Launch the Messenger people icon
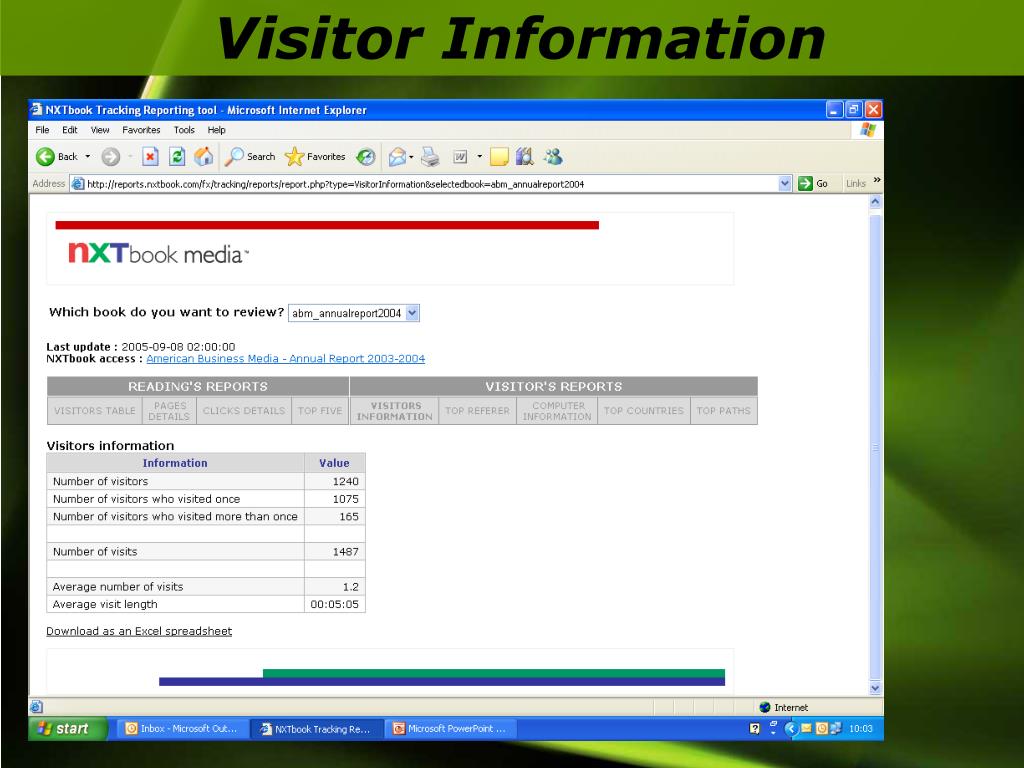1024x768 pixels. [x=553, y=157]
